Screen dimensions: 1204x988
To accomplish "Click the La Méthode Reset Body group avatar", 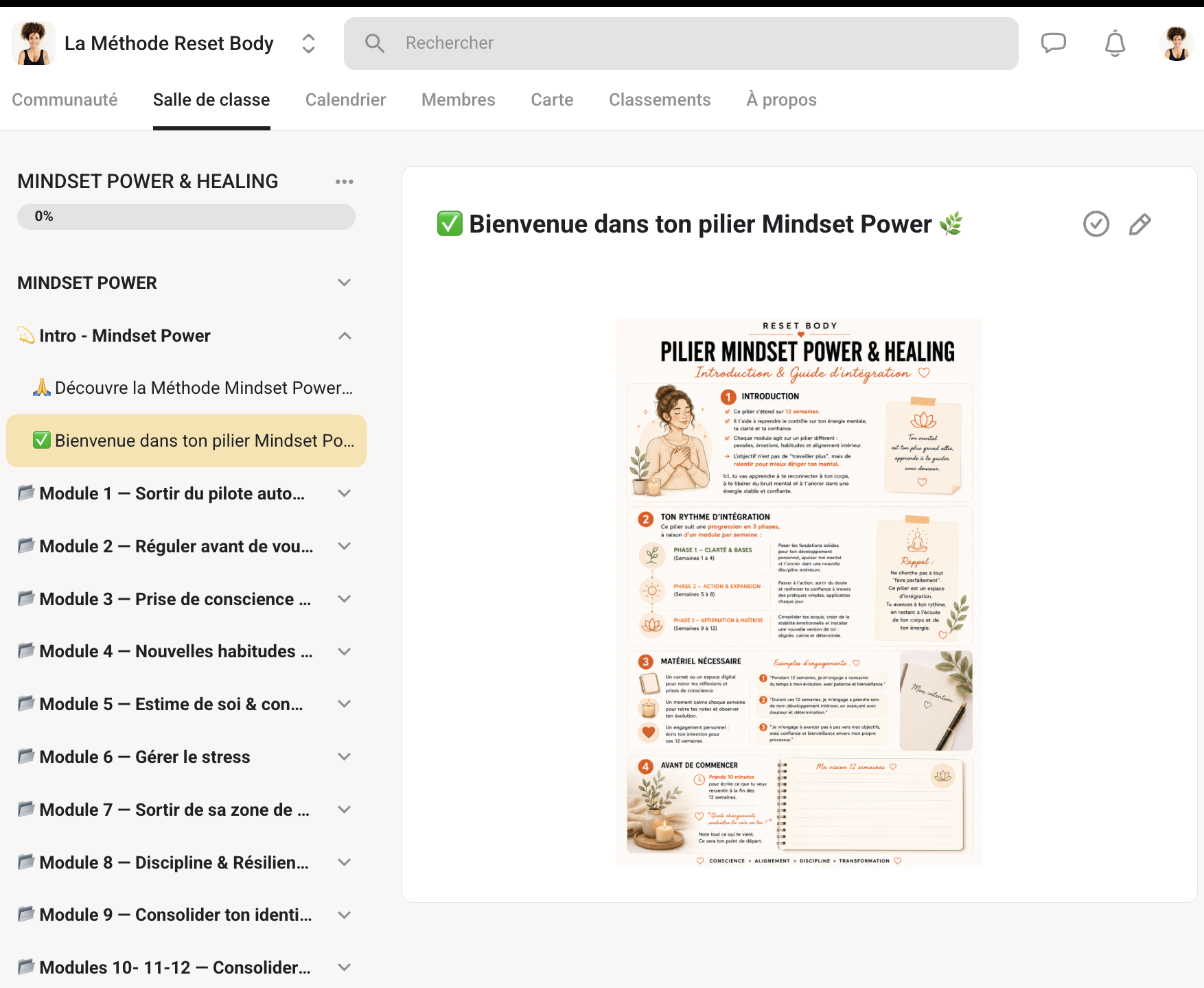I will coord(34,43).
